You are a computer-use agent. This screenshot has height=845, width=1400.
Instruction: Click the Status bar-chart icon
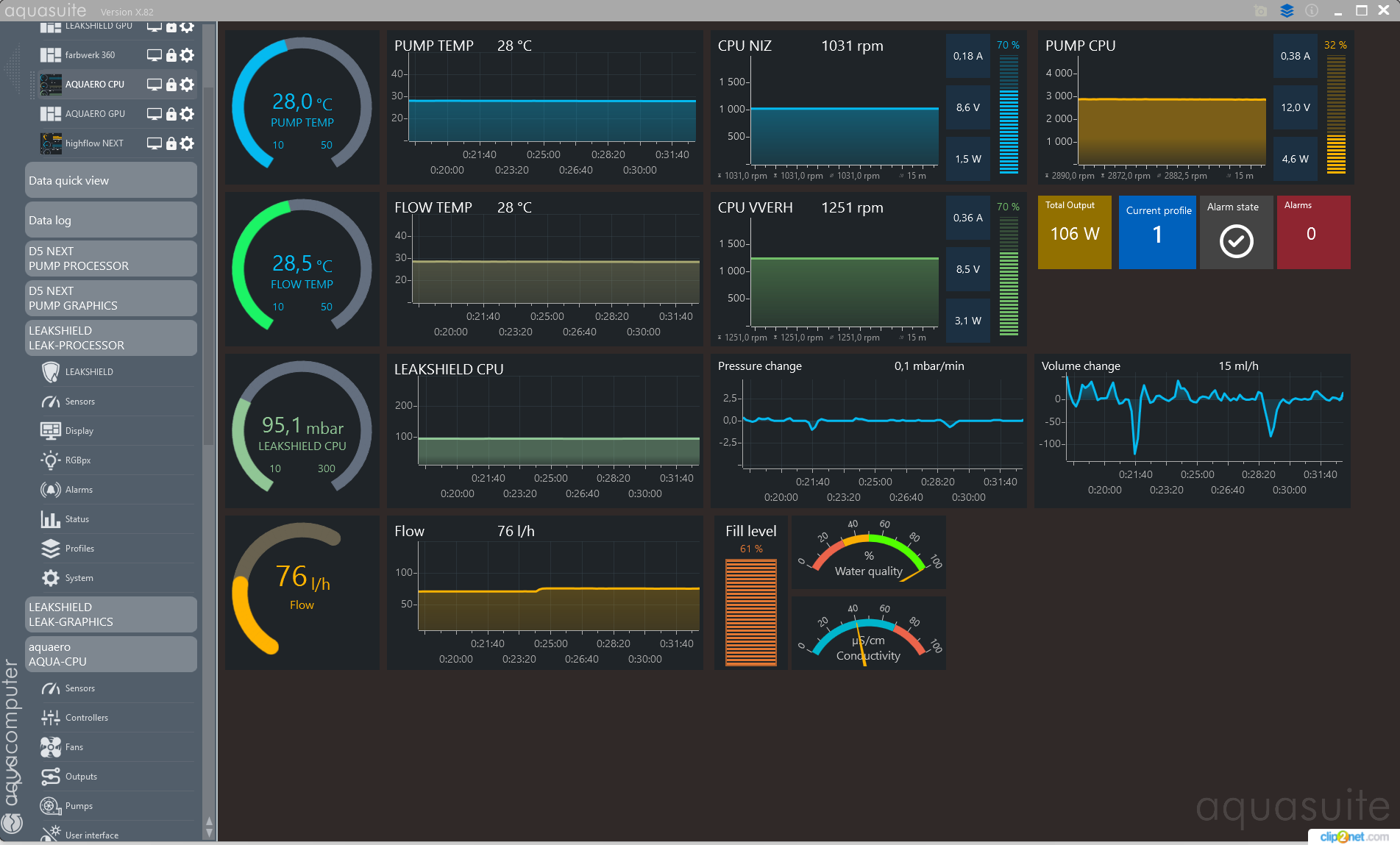coord(51,519)
